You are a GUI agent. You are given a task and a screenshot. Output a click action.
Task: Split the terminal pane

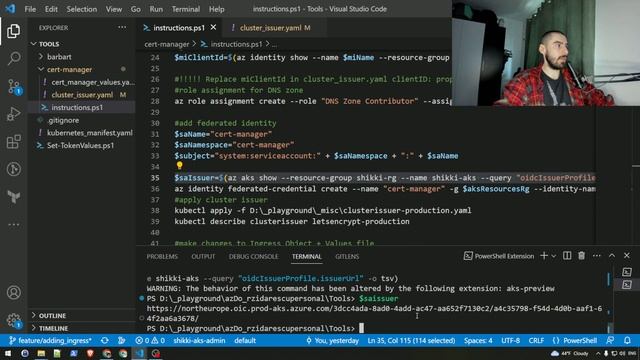pos(567,256)
